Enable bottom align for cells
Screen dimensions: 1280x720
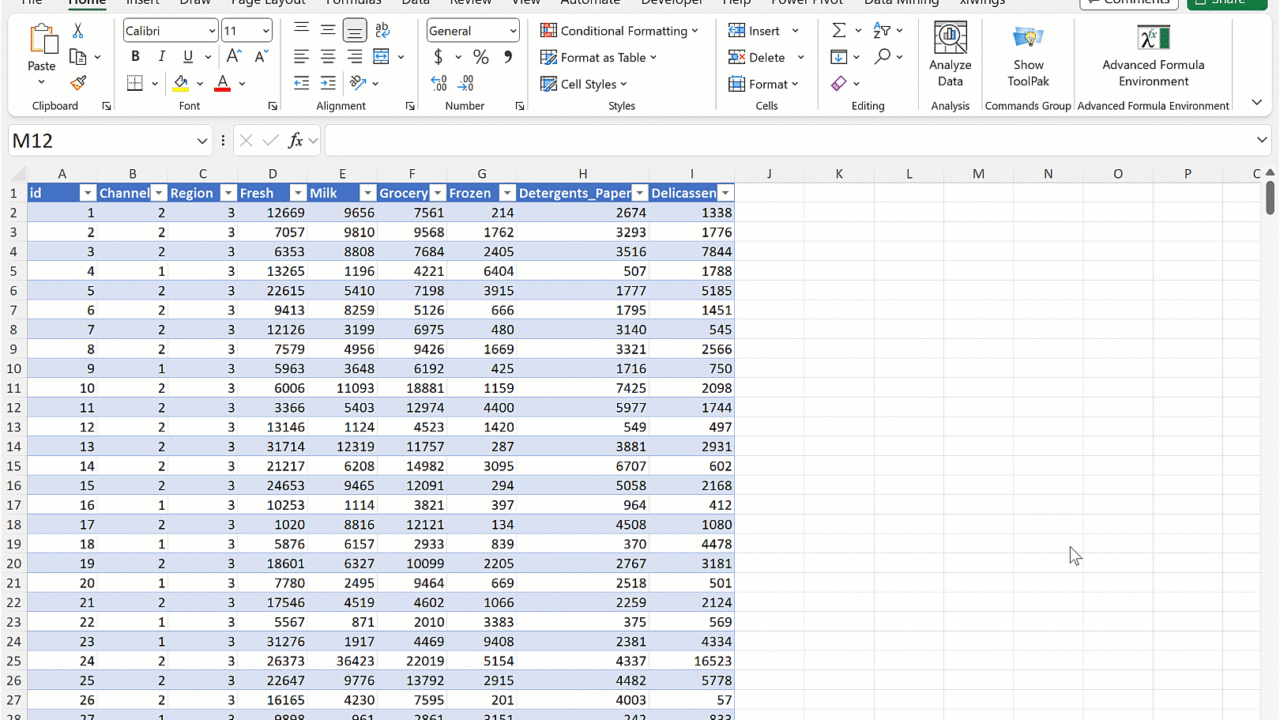click(x=354, y=31)
